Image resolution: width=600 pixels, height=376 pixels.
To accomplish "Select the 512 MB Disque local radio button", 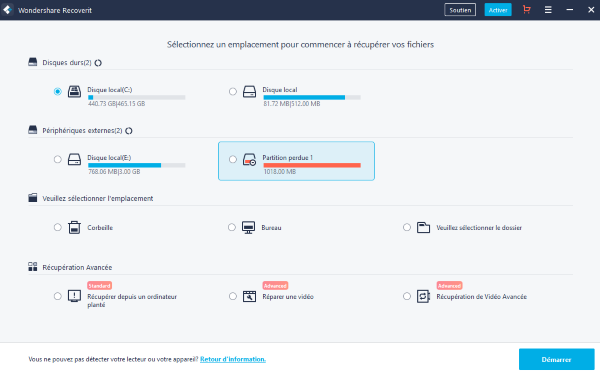I will [233, 91].
